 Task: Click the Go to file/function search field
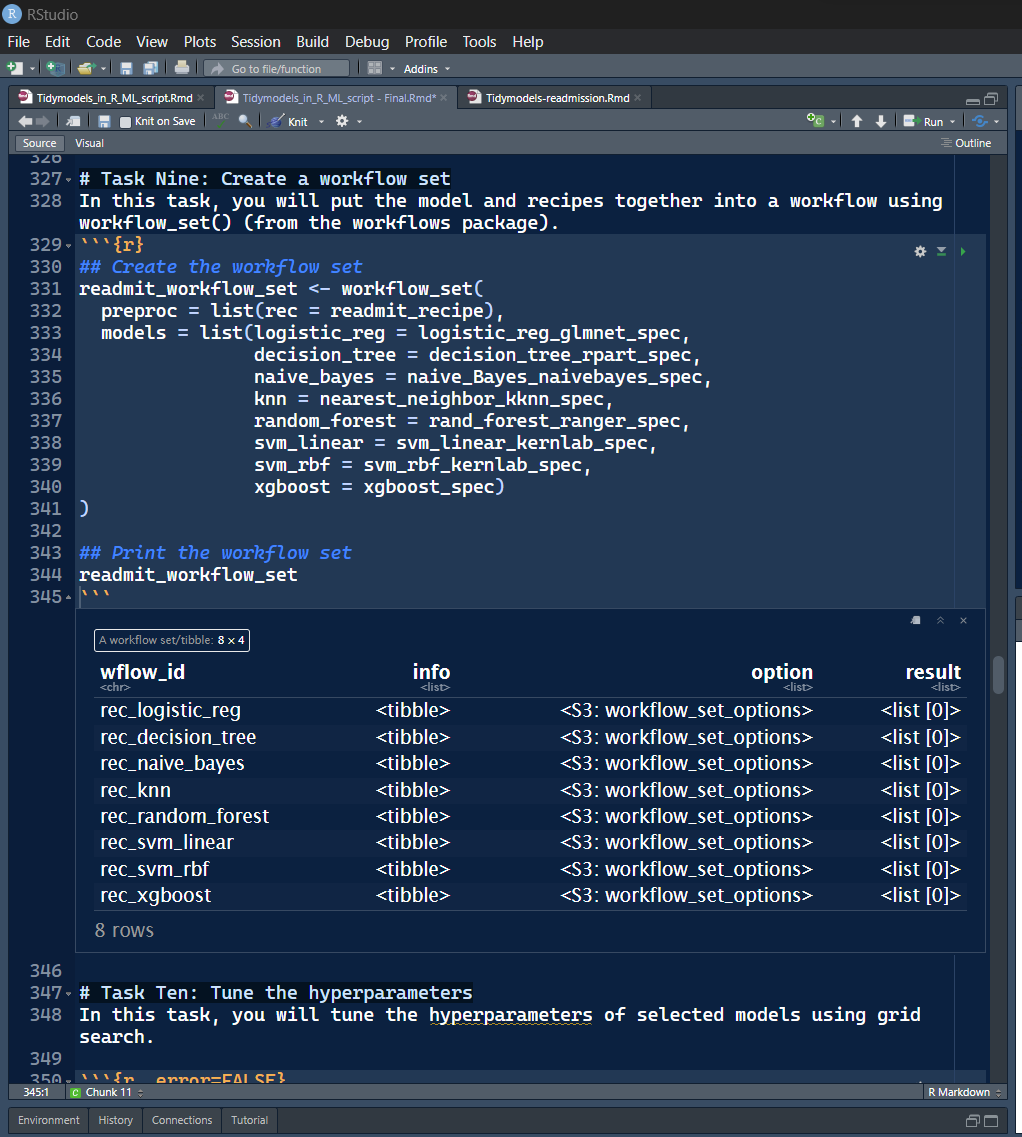click(276, 69)
